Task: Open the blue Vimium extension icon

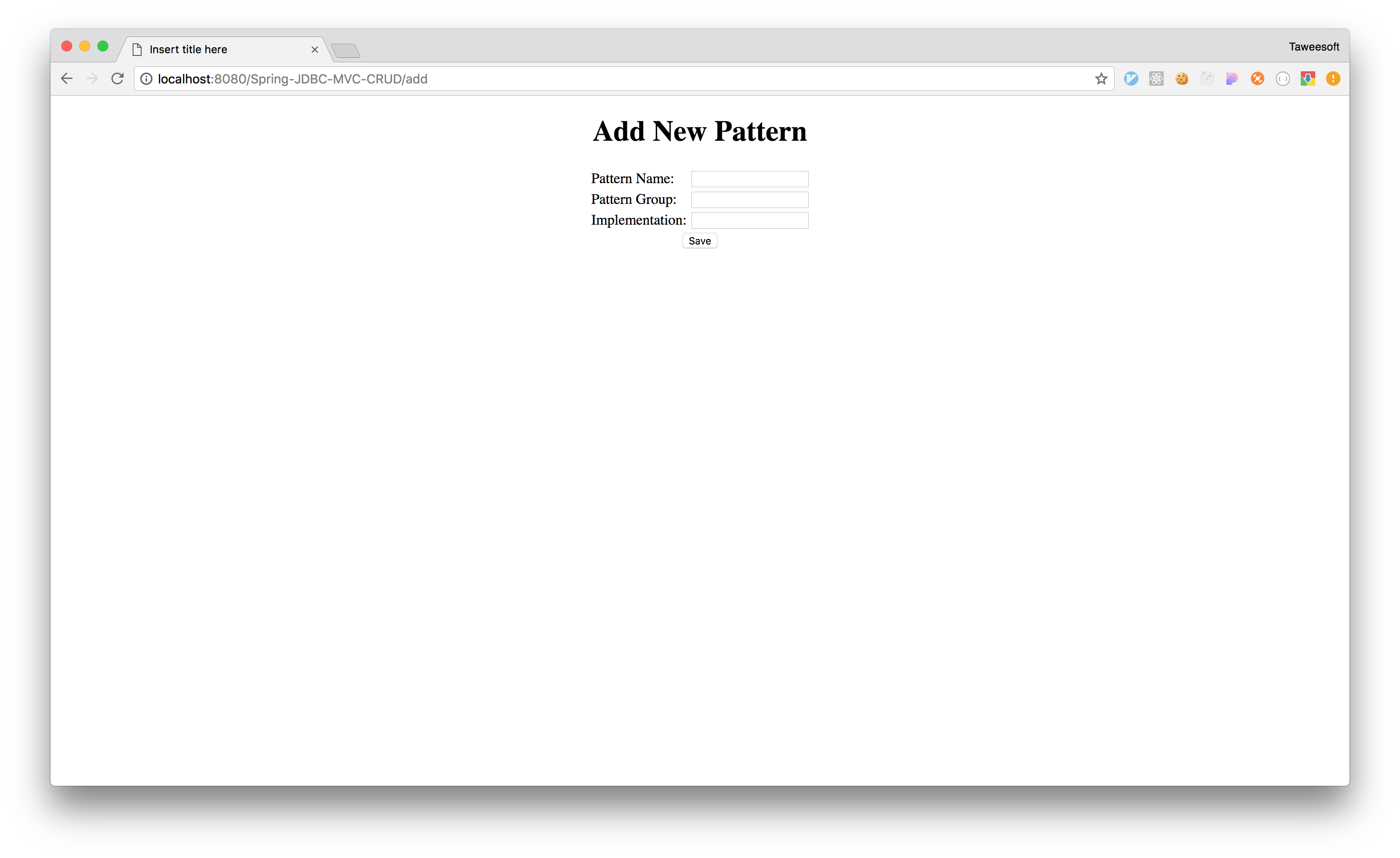Action: (x=1131, y=79)
